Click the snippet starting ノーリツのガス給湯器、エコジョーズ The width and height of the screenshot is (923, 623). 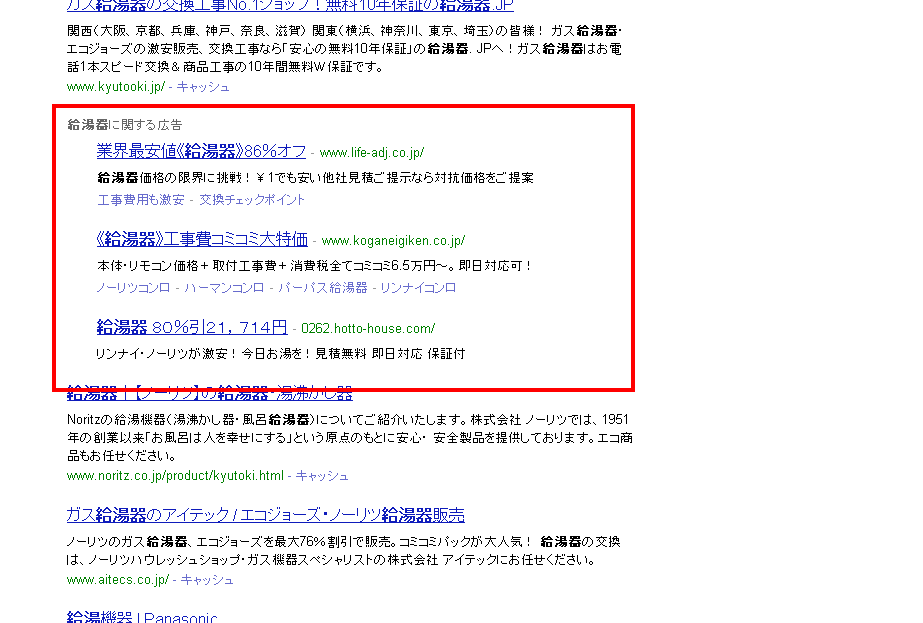coord(344,551)
